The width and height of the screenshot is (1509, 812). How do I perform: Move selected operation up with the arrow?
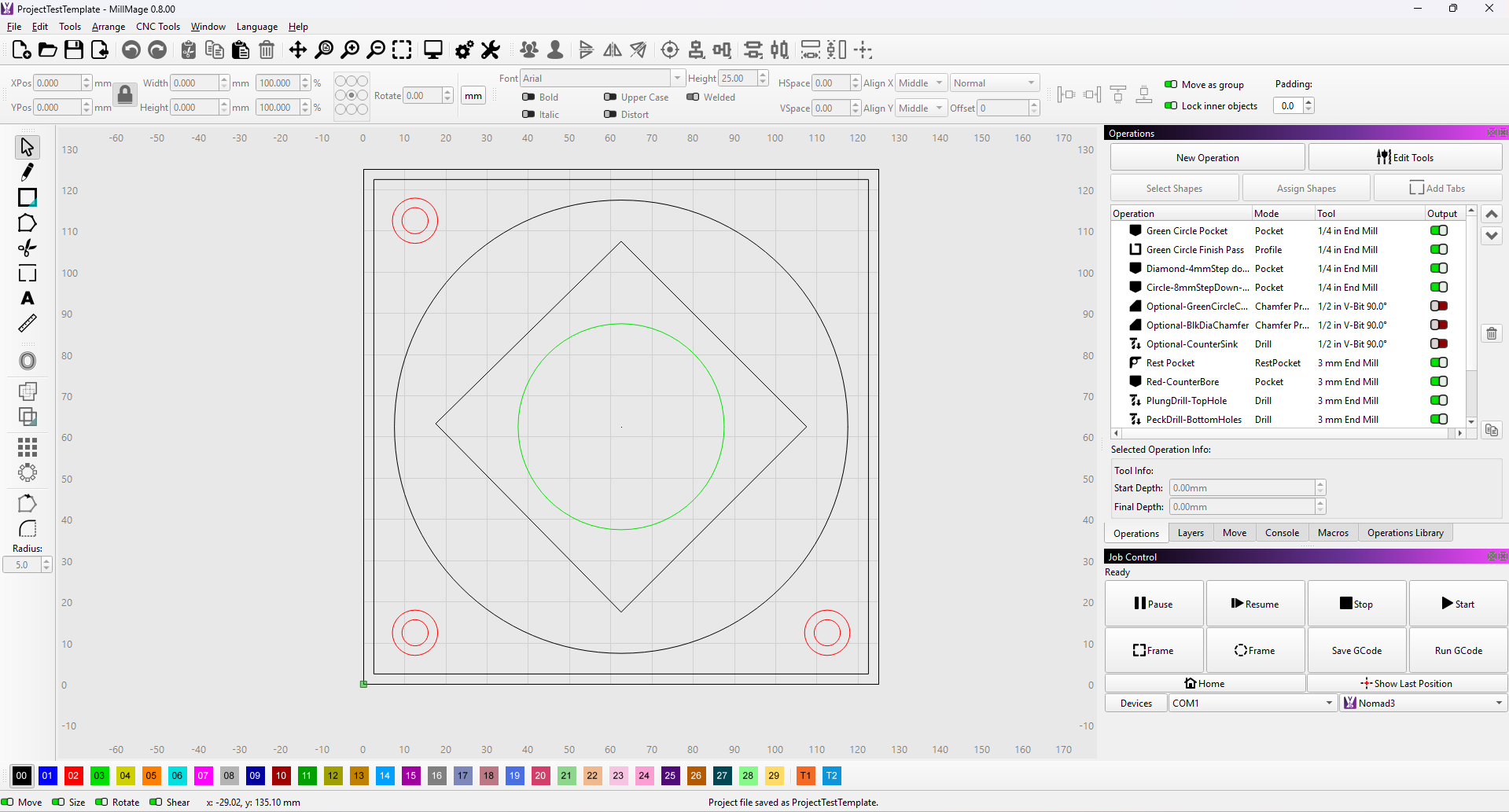pos(1491,214)
